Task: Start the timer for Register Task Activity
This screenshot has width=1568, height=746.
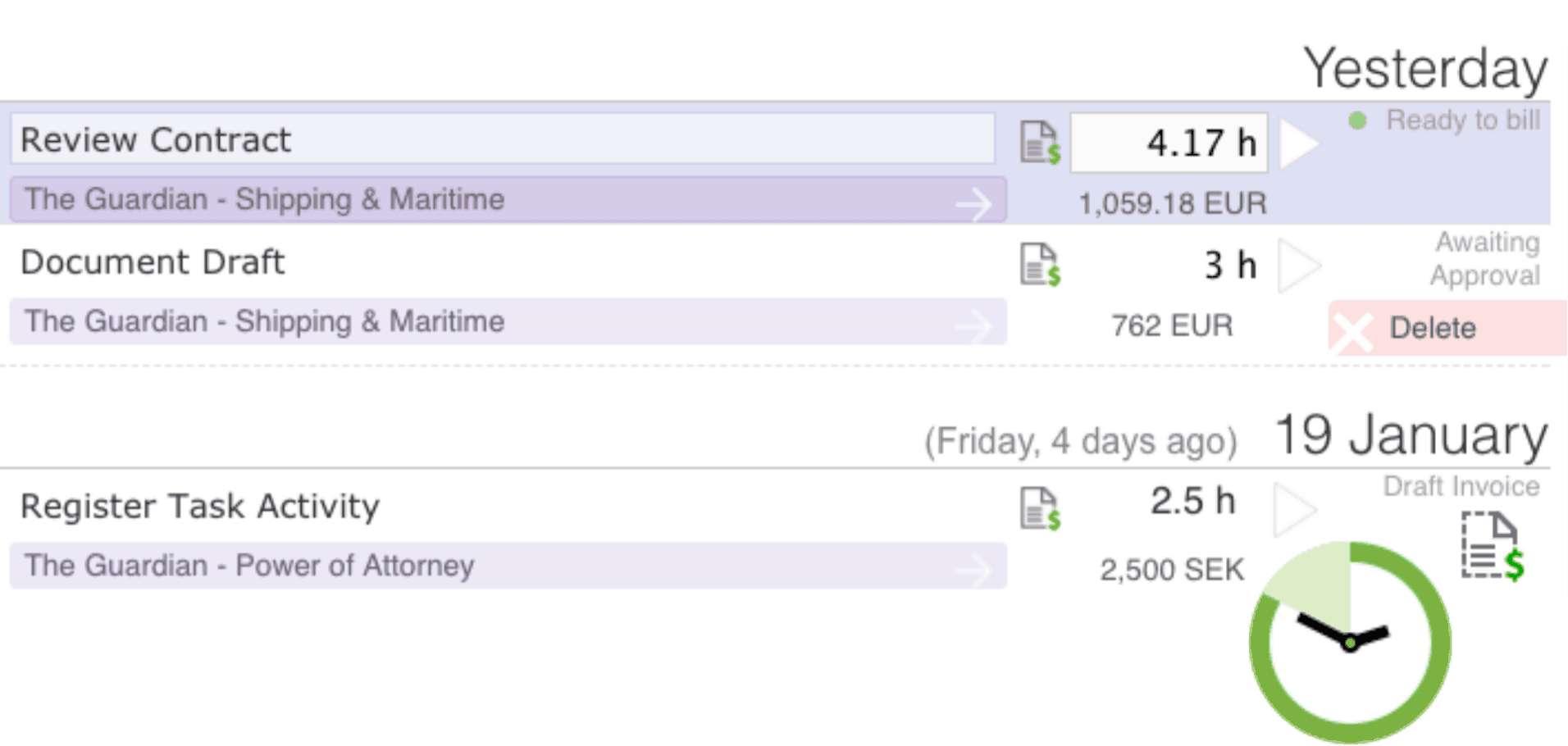Action: (1295, 509)
